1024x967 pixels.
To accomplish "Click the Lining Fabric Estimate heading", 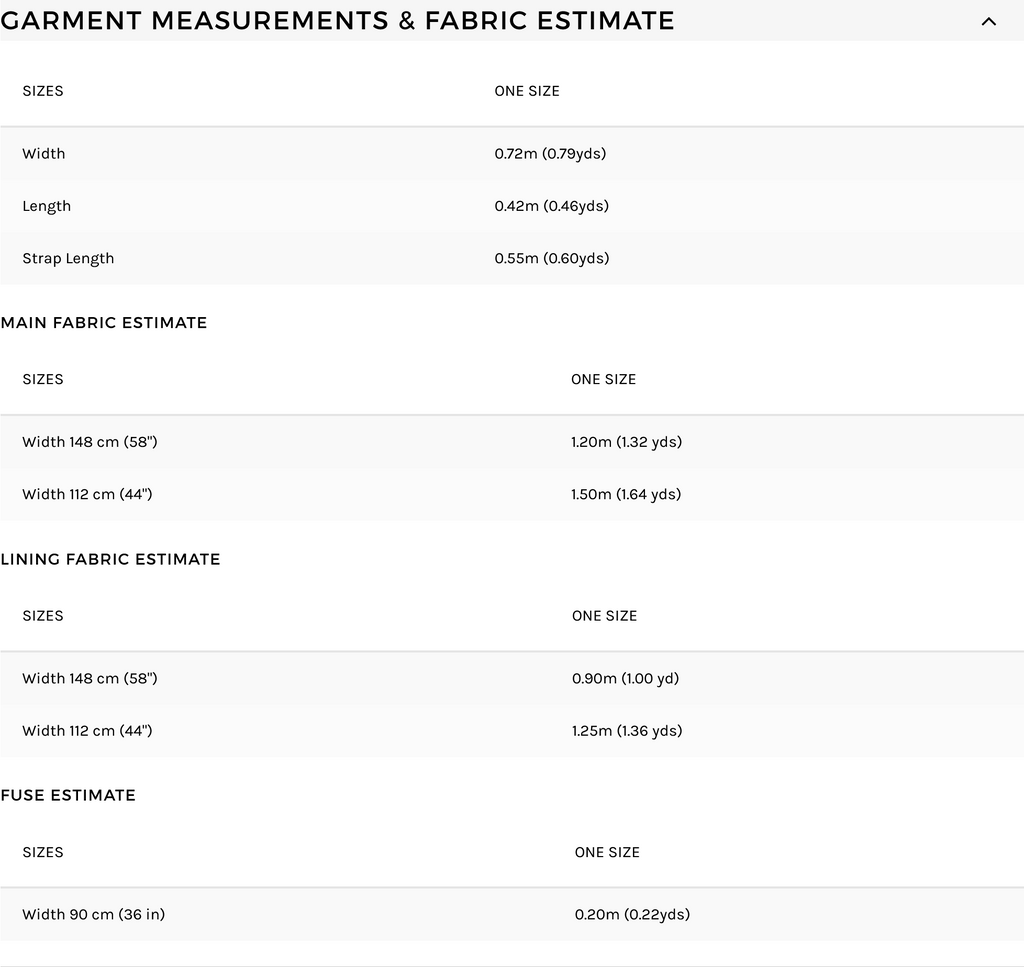I will point(110,559).
